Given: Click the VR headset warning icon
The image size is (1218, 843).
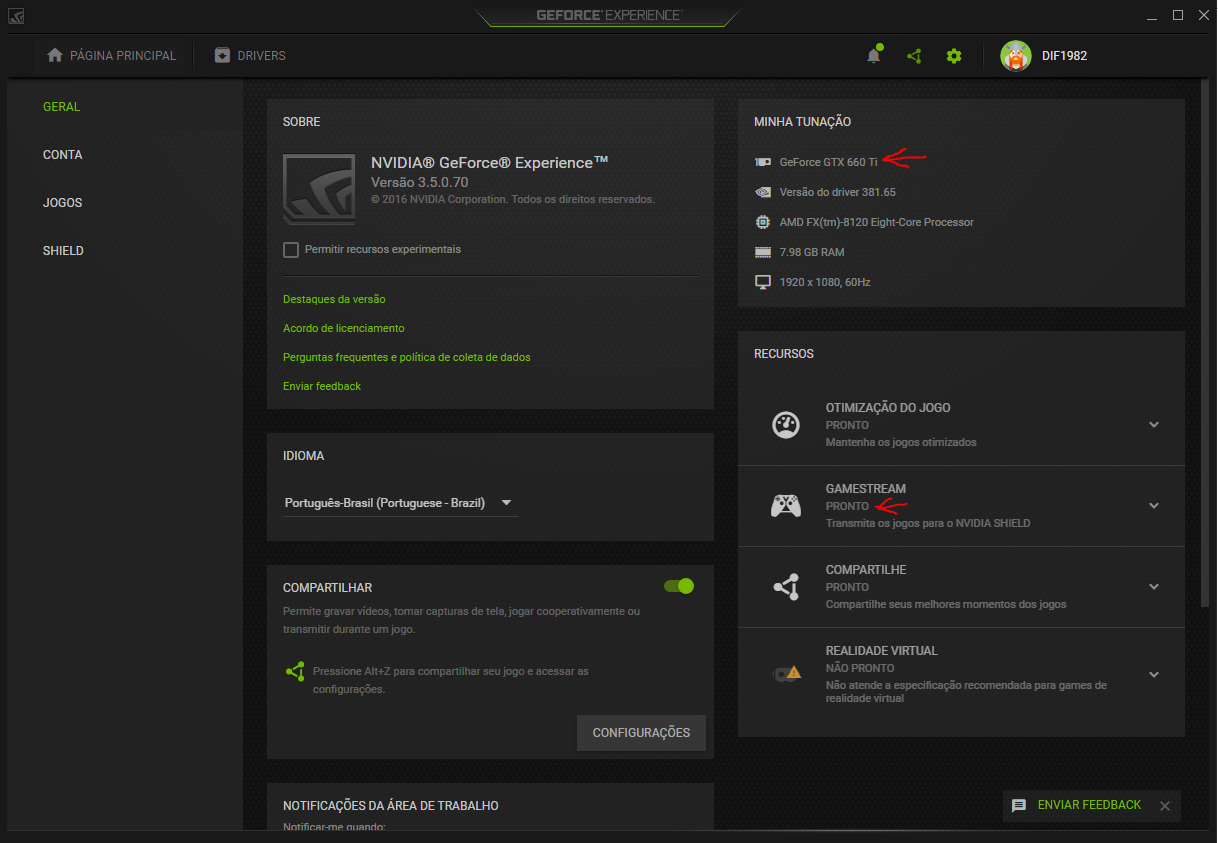Looking at the screenshot, I should point(786,673).
